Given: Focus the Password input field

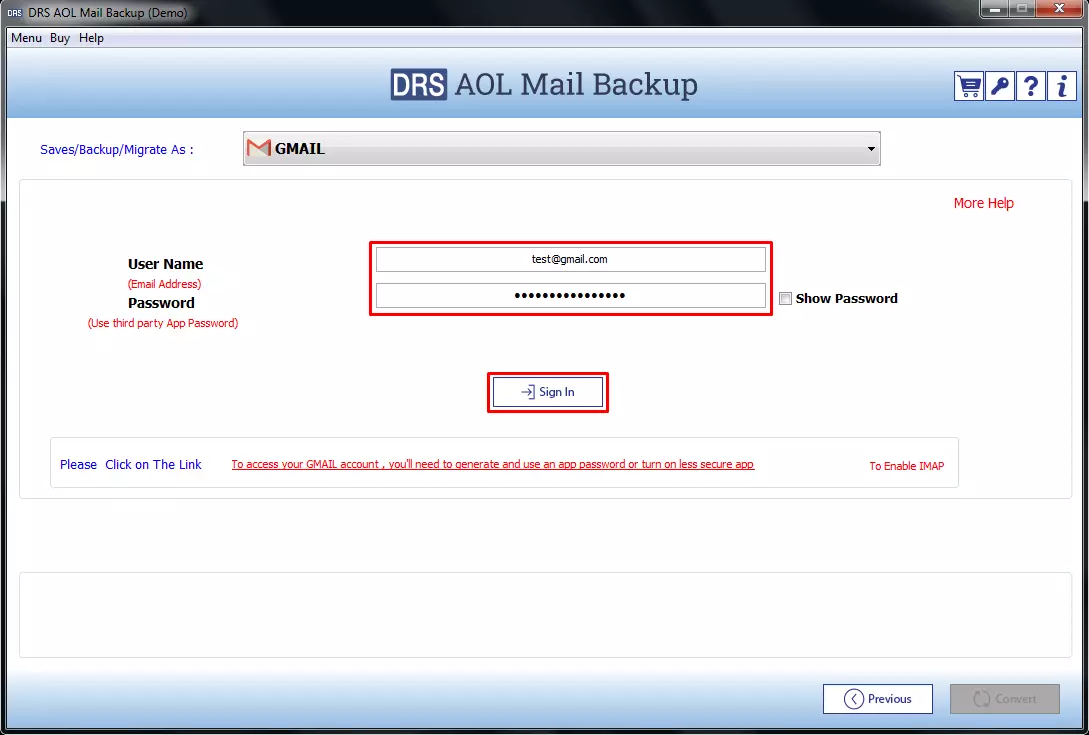Looking at the screenshot, I should [571, 295].
